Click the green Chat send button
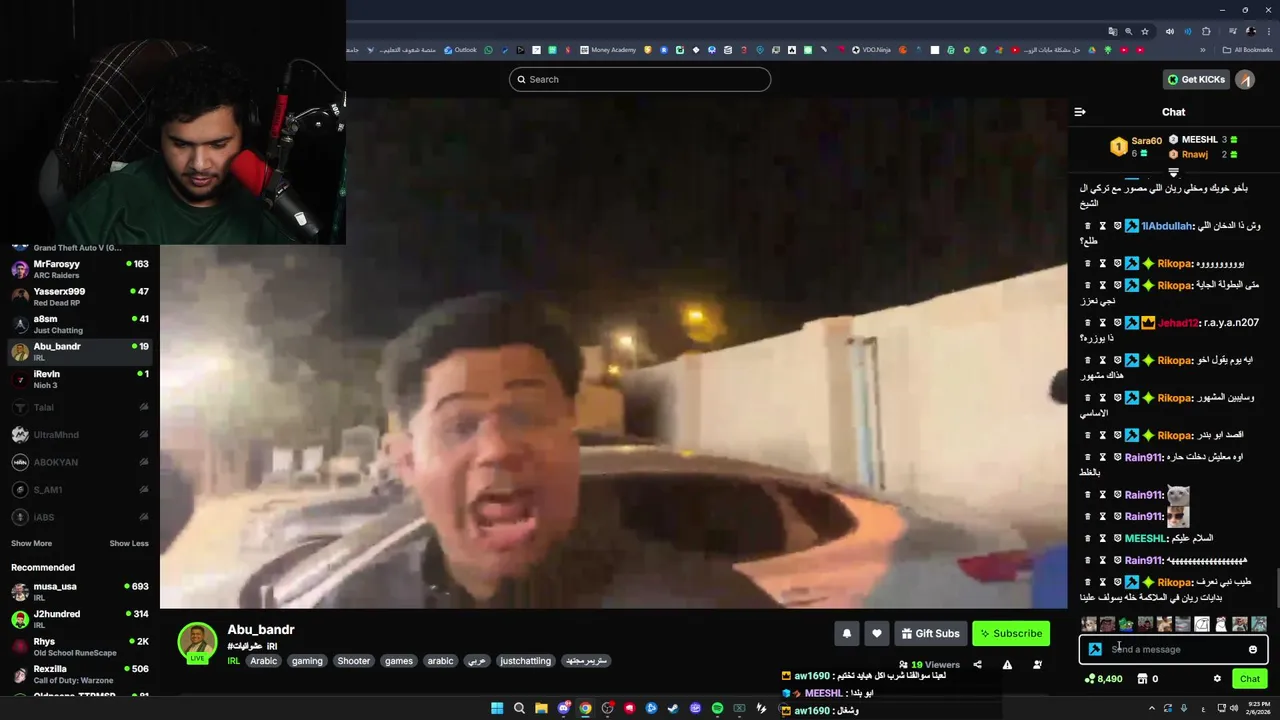Screen dimensions: 1280x720 pyautogui.click(x=1250, y=679)
